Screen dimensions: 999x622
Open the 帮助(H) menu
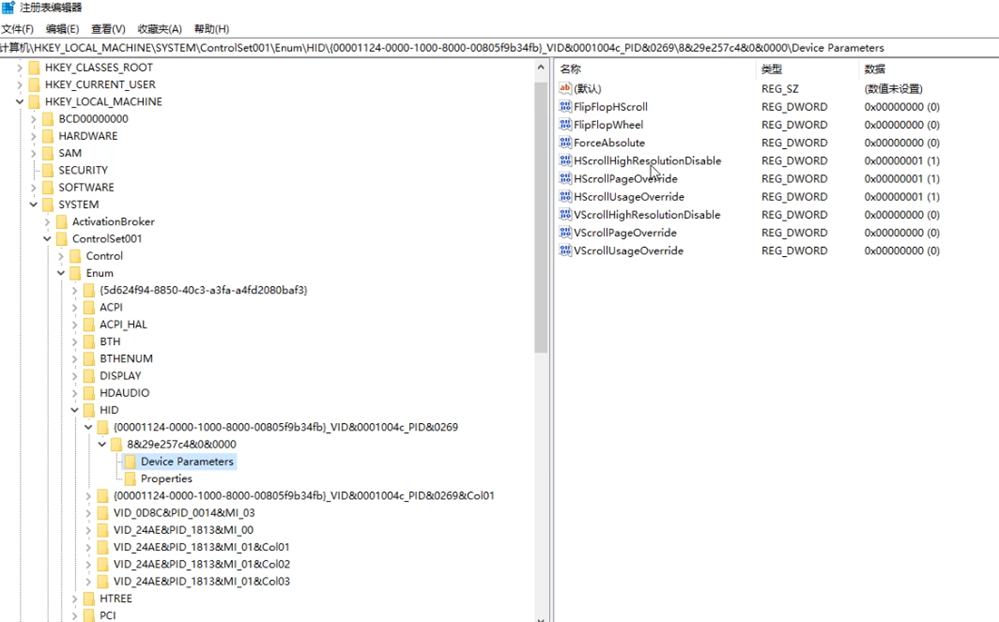point(211,29)
